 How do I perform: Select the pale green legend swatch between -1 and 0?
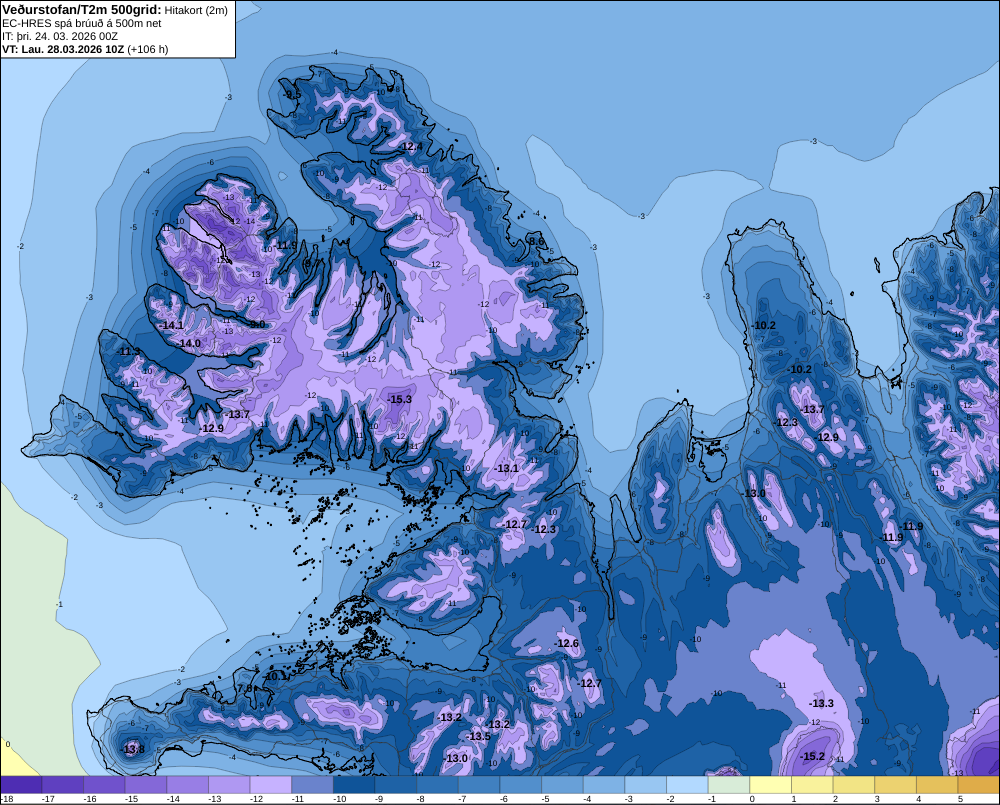(729, 784)
